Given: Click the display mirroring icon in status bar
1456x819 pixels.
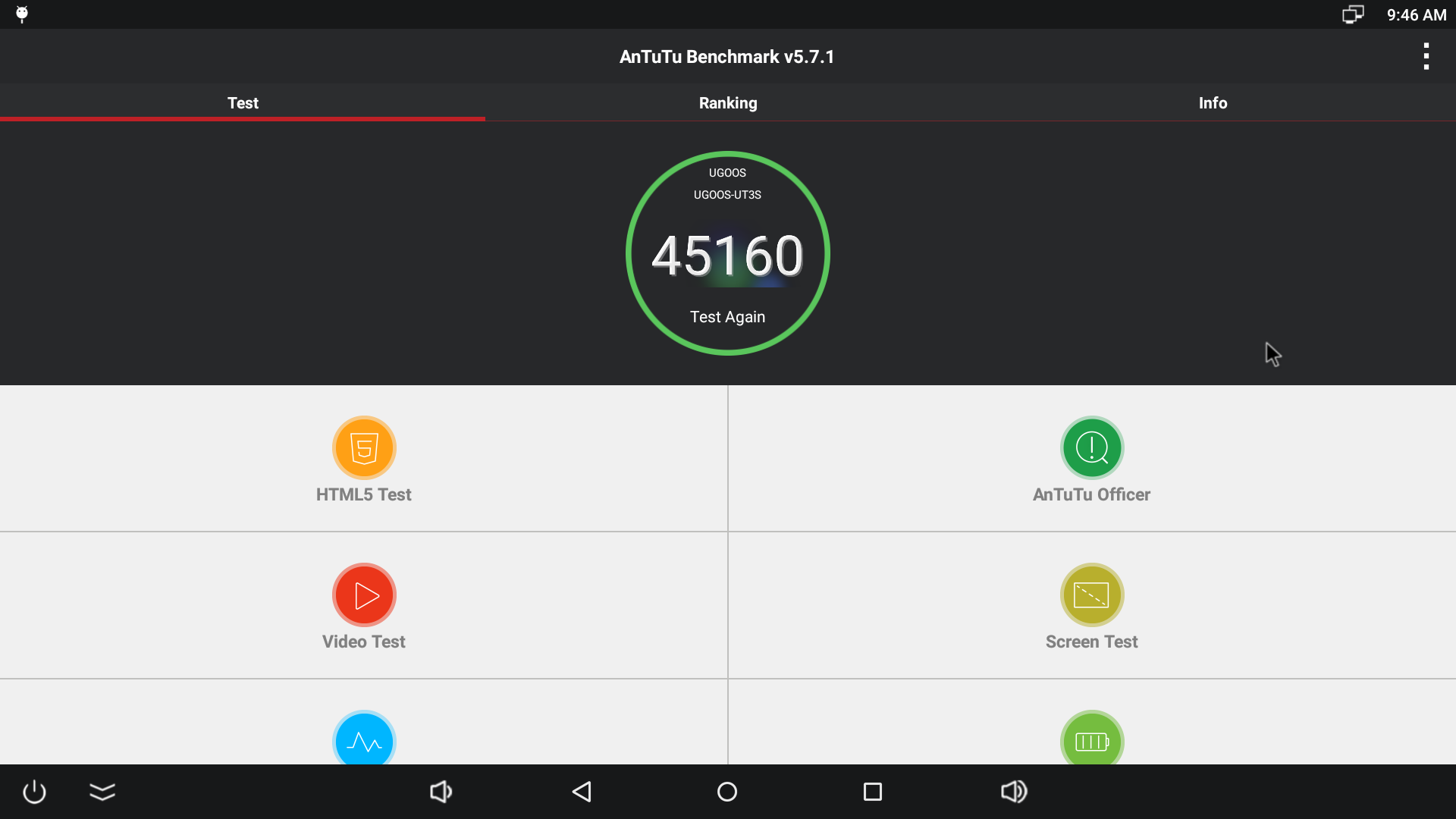Looking at the screenshot, I should click(x=1354, y=13).
